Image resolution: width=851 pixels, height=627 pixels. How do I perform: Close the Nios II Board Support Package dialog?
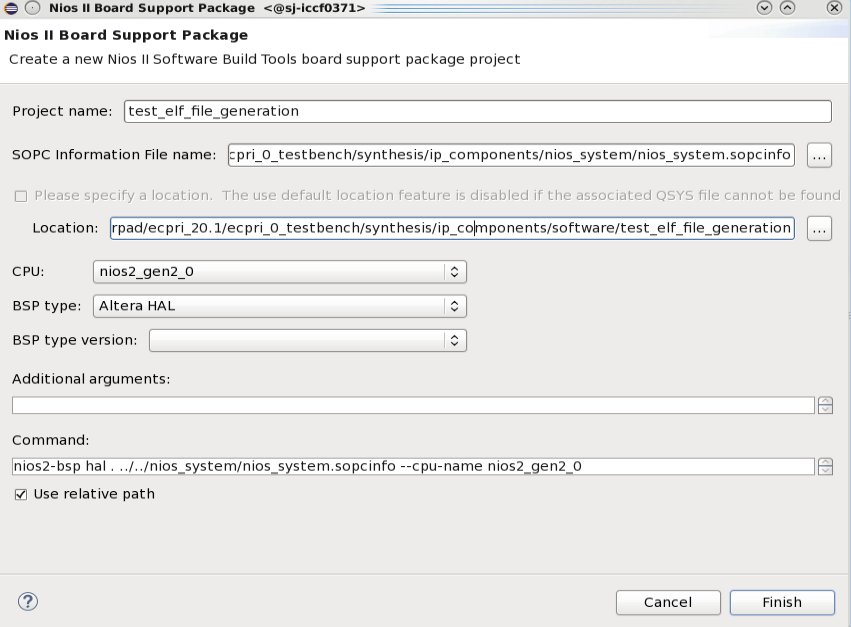tap(834, 8)
